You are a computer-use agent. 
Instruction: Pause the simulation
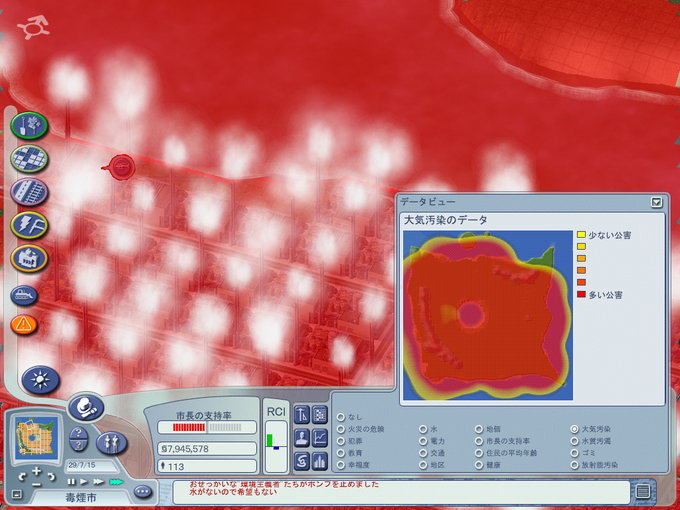click(71, 482)
